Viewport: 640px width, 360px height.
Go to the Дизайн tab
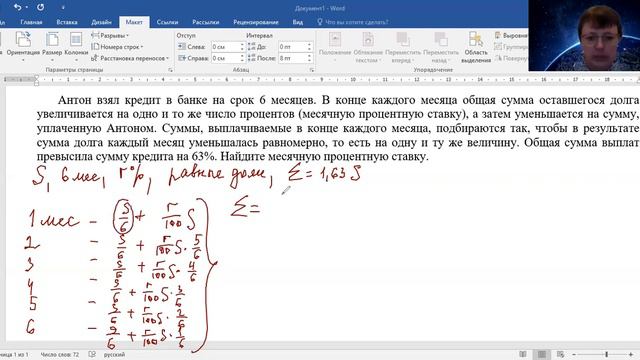[101, 22]
